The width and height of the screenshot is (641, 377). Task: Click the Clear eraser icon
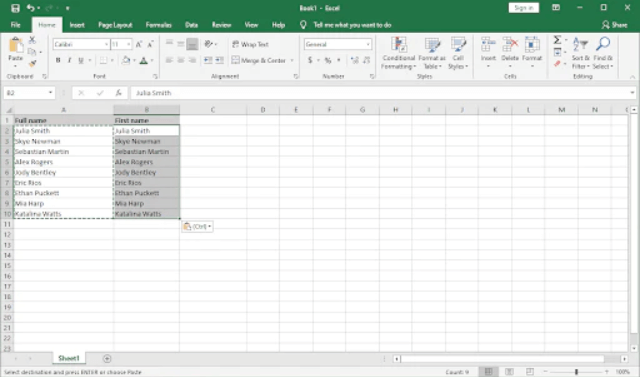click(x=557, y=64)
